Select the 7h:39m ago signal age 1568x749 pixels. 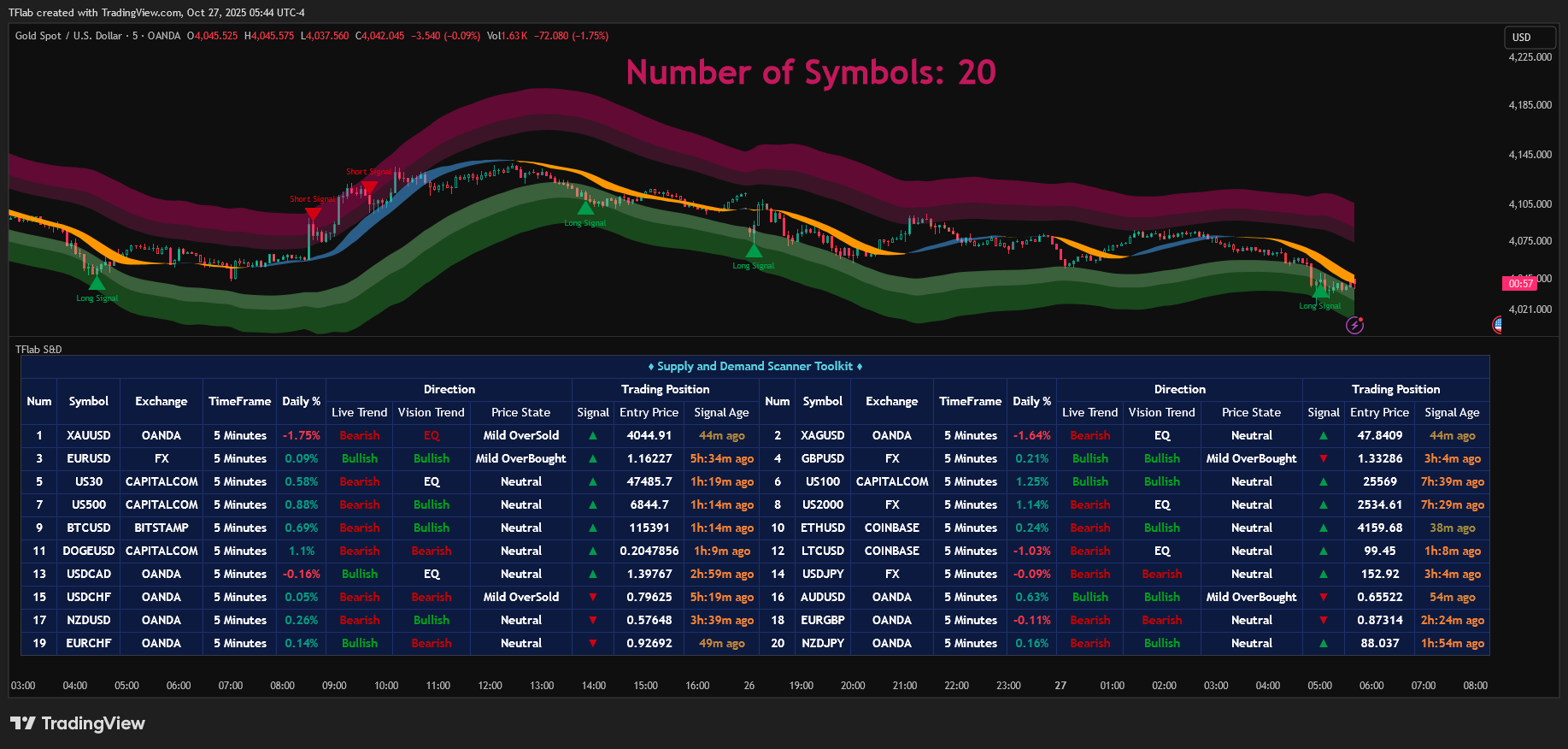[1453, 481]
